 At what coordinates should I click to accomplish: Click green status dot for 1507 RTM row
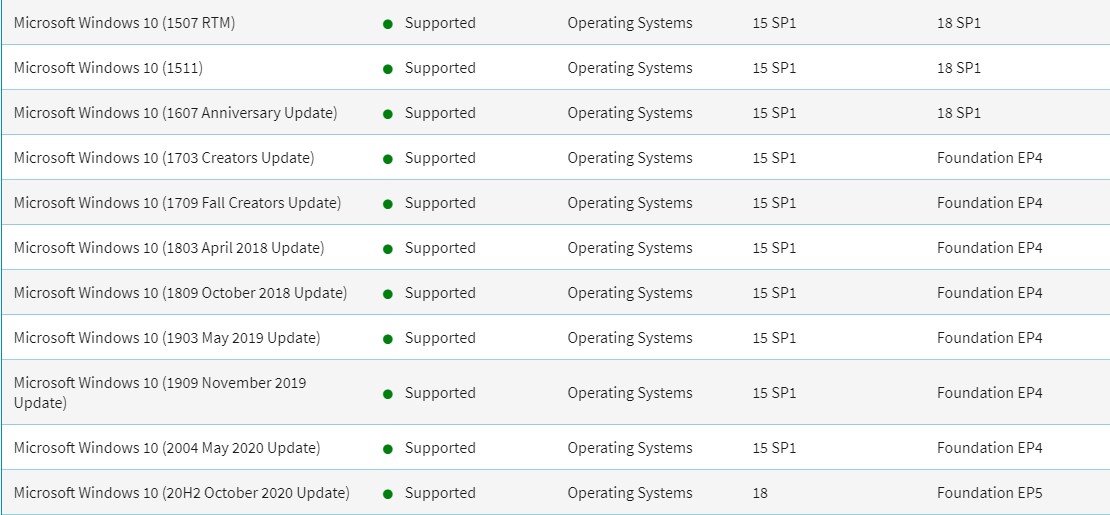(x=387, y=24)
